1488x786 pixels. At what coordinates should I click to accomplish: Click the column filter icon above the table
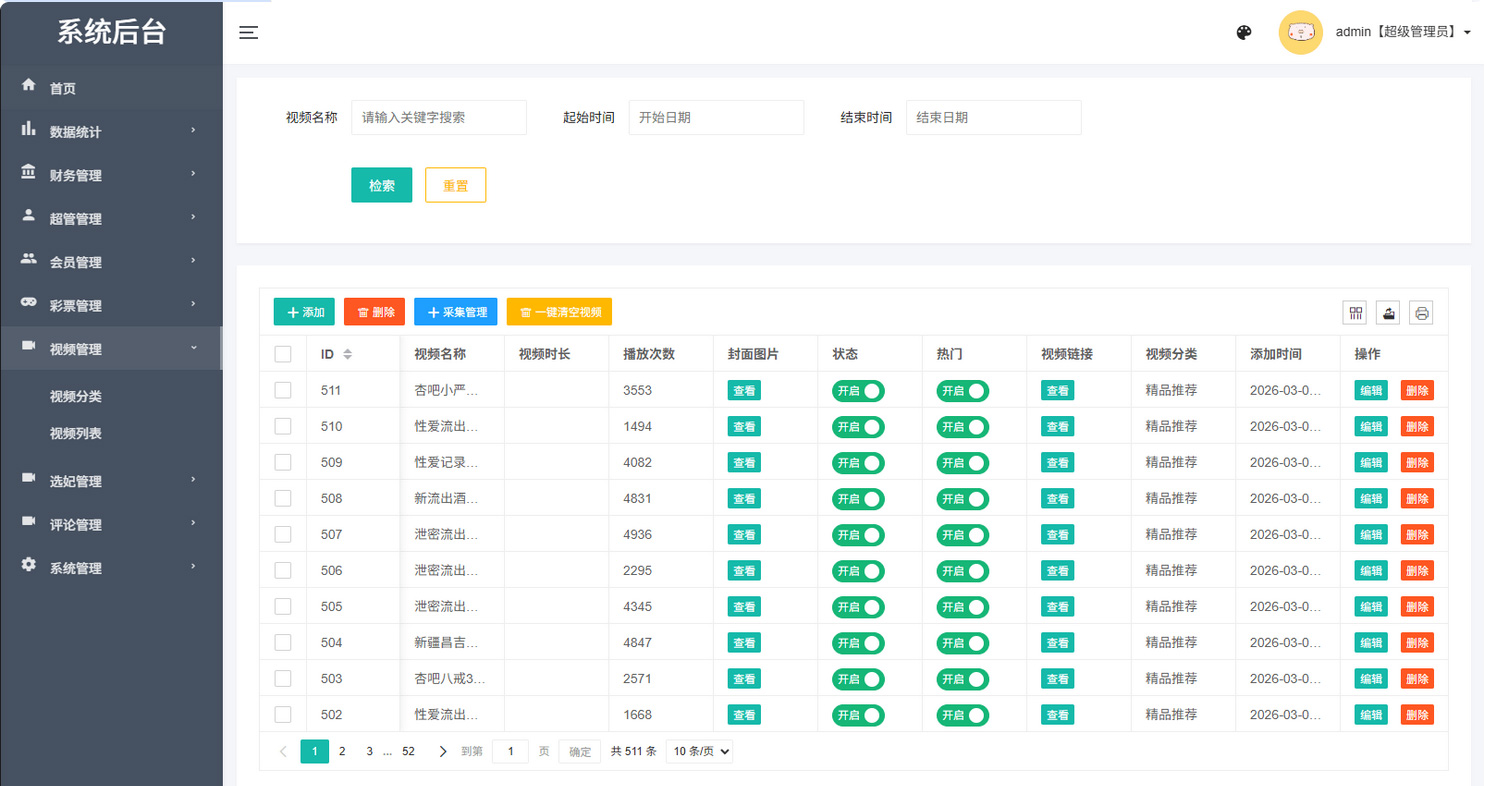pyautogui.click(x=1355, y=313)
